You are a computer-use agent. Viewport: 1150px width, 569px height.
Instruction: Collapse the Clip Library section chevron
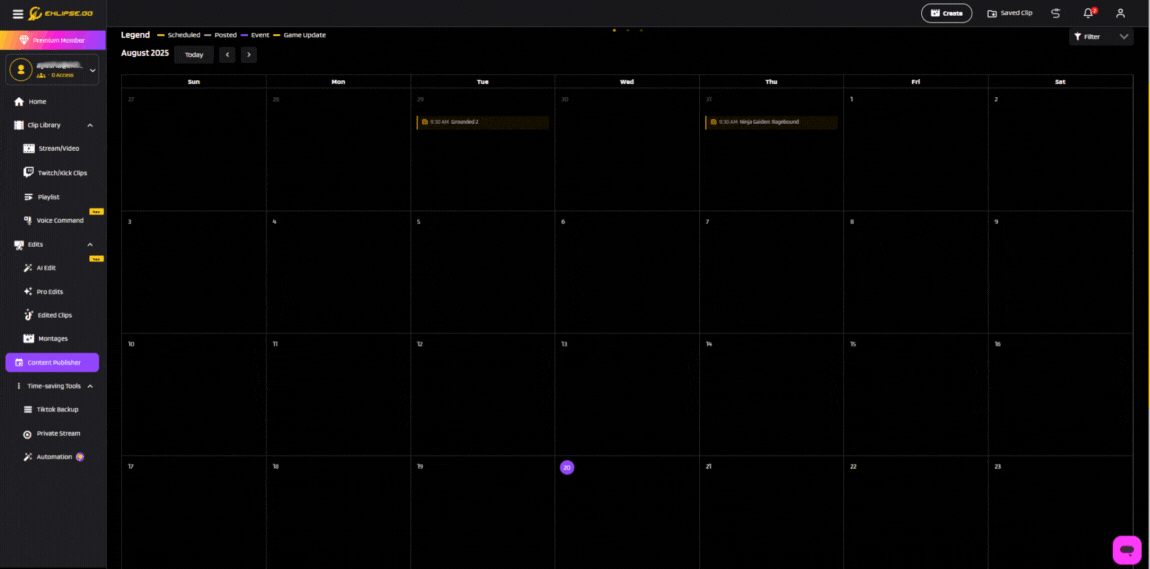pyautogui.click(x=90, y=125)
